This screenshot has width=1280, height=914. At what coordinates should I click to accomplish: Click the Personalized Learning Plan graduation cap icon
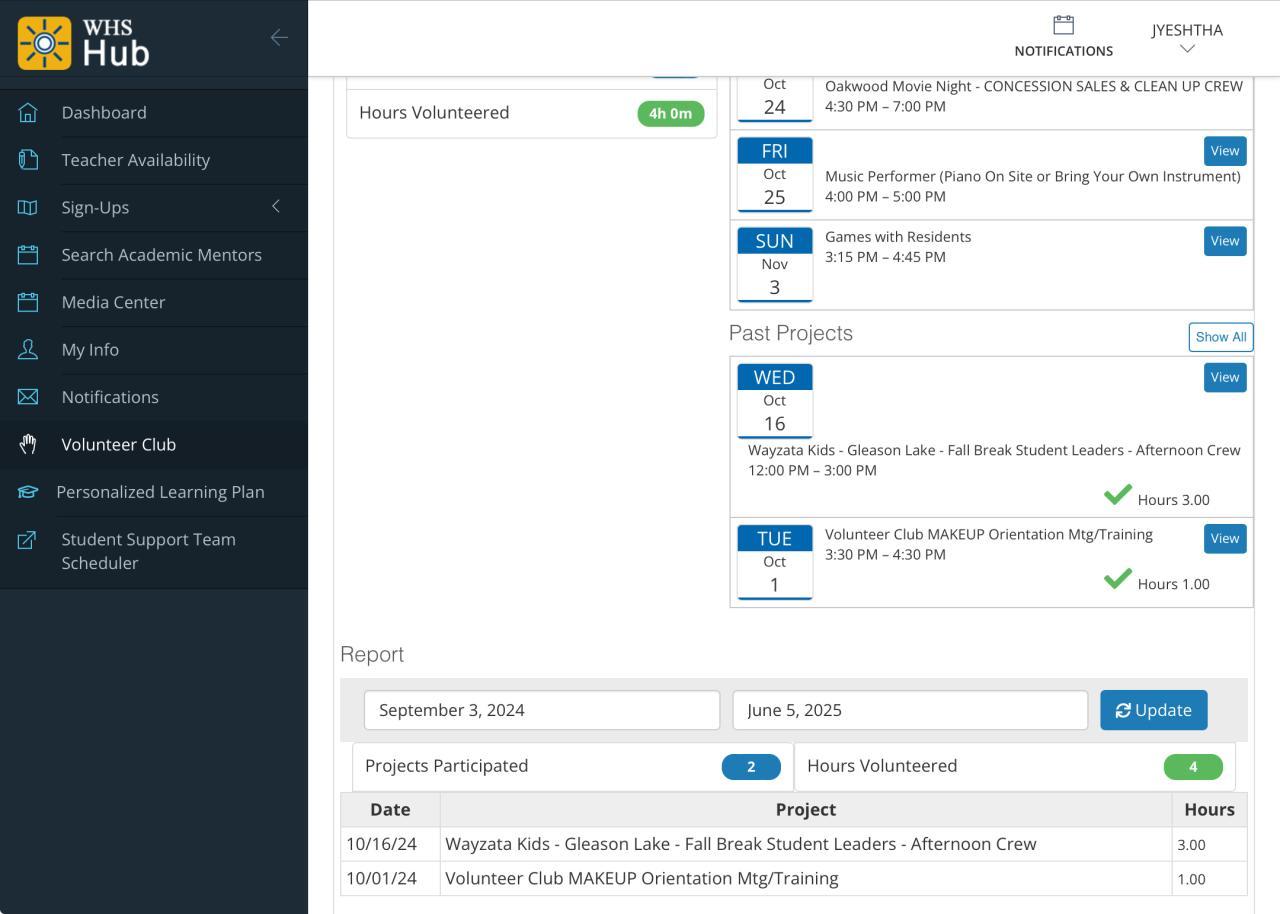click(x=27, y=492)
